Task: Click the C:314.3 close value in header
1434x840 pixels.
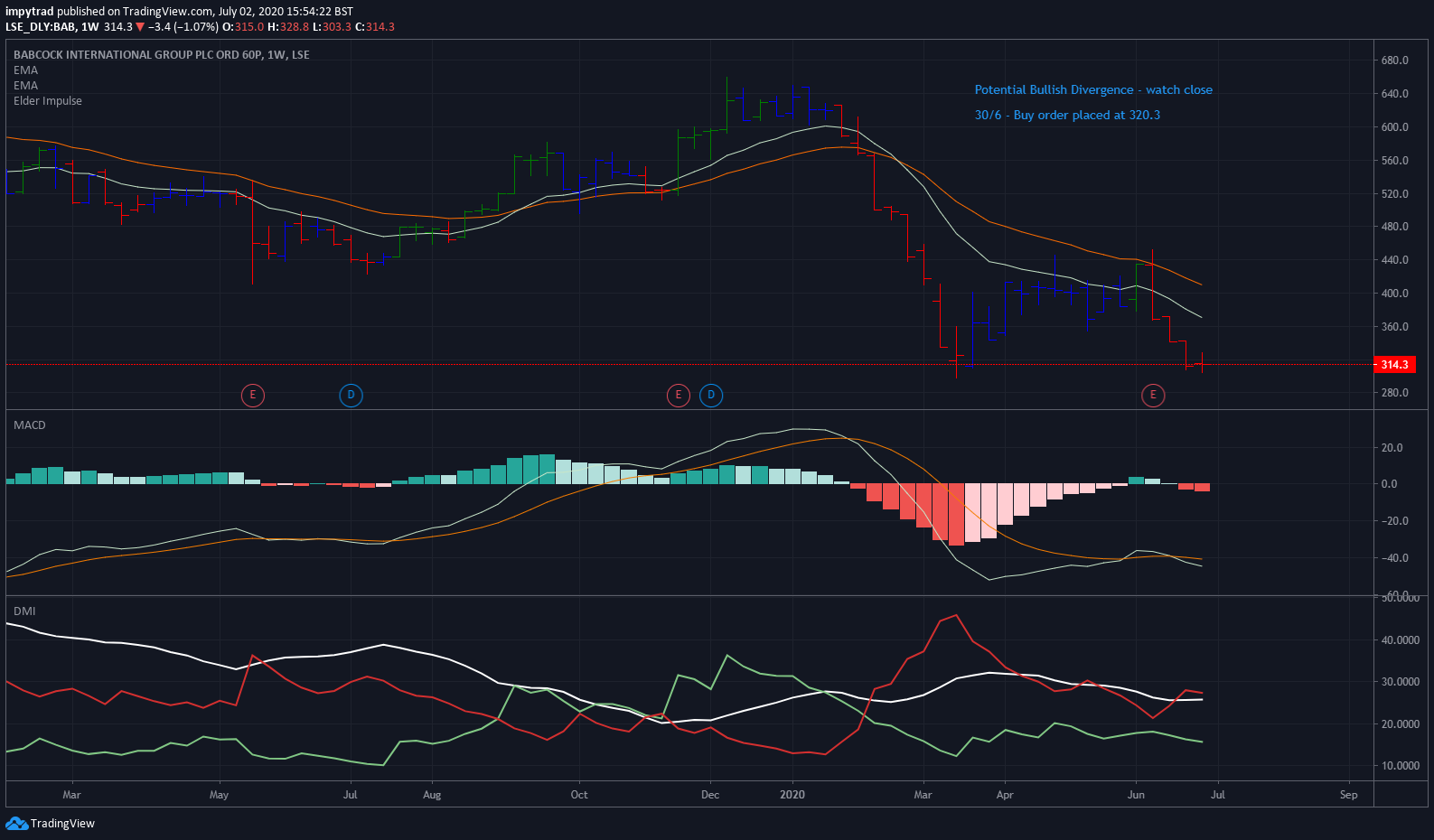Action: (x=375, y=27)
